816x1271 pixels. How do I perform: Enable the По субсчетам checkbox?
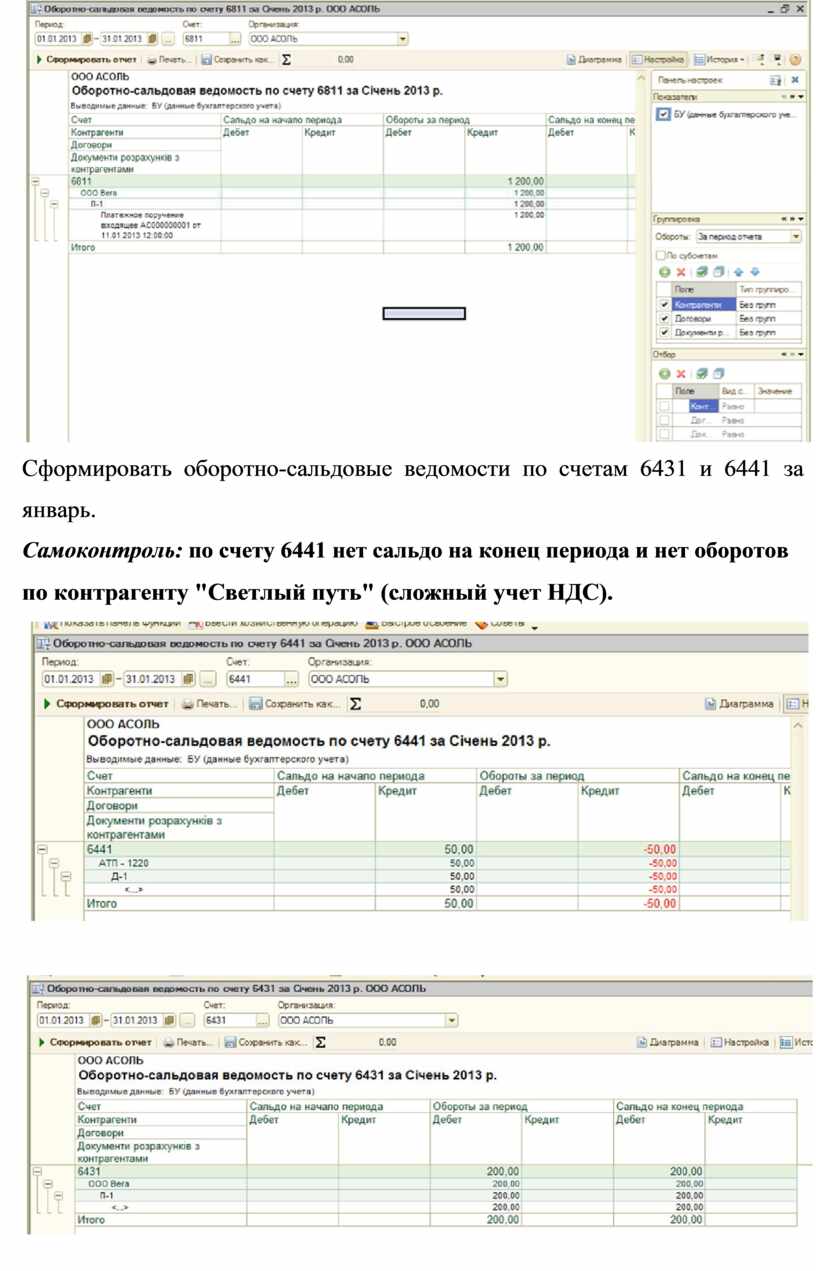click(x=660, y=255)
